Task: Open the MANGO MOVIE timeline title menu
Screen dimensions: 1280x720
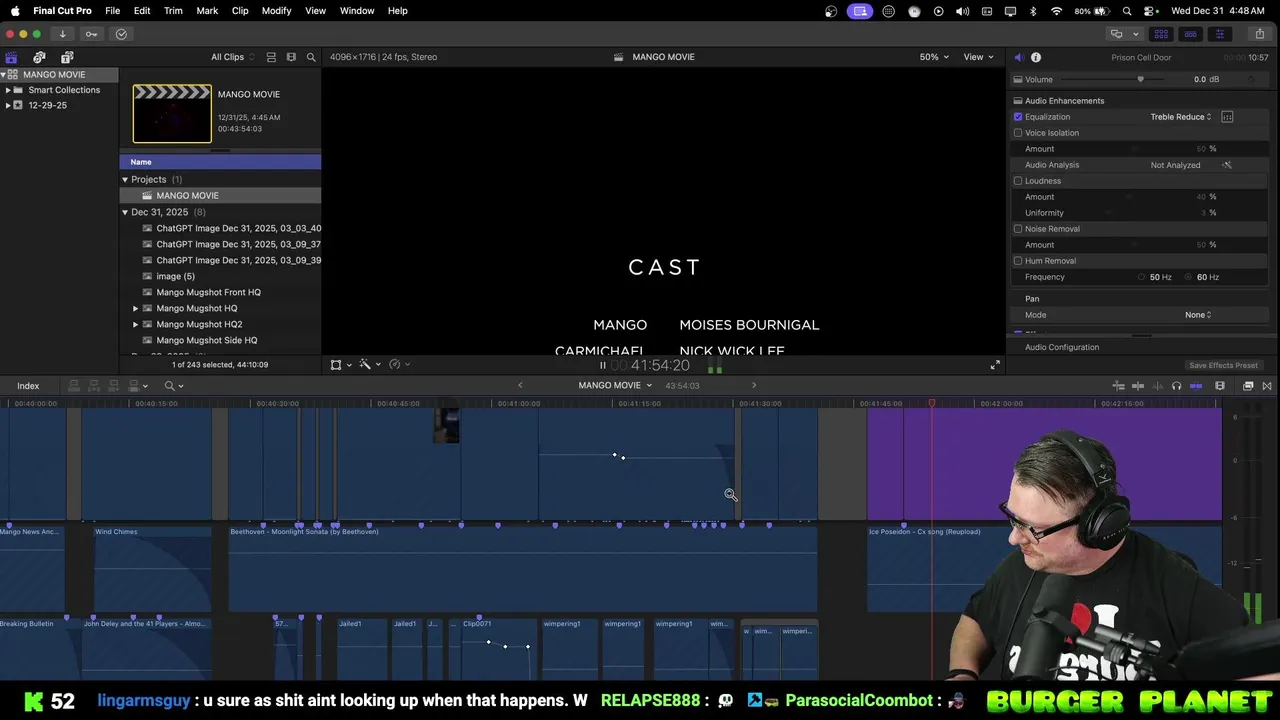Action: [x=615, y=385]
